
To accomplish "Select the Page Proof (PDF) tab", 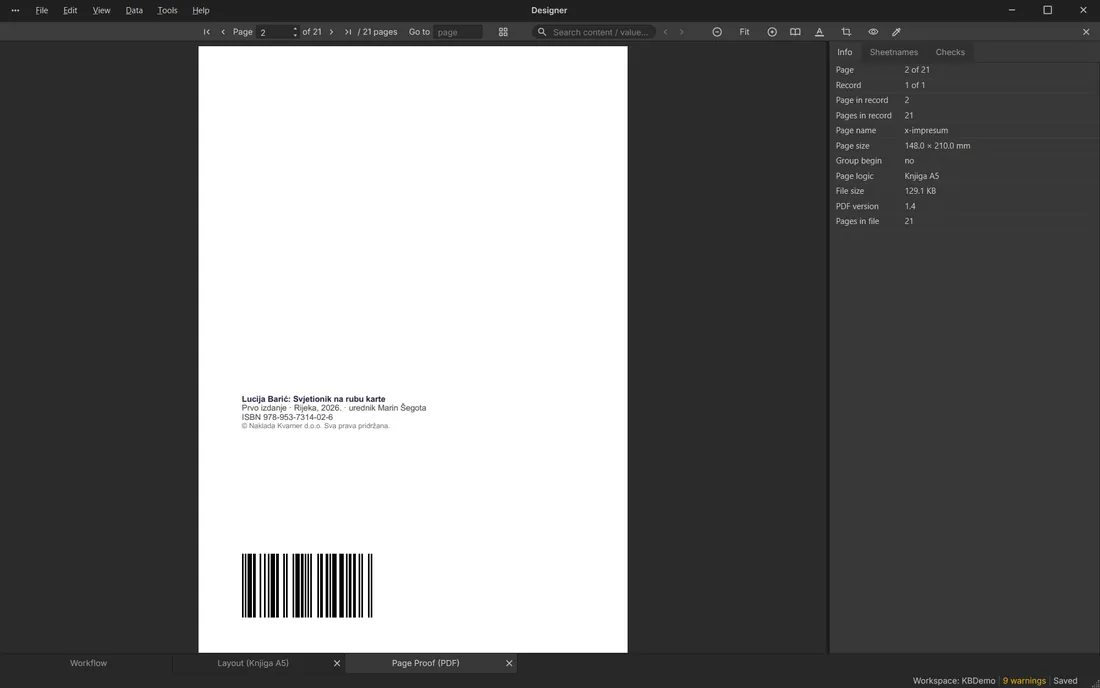I will coord(425,663).
